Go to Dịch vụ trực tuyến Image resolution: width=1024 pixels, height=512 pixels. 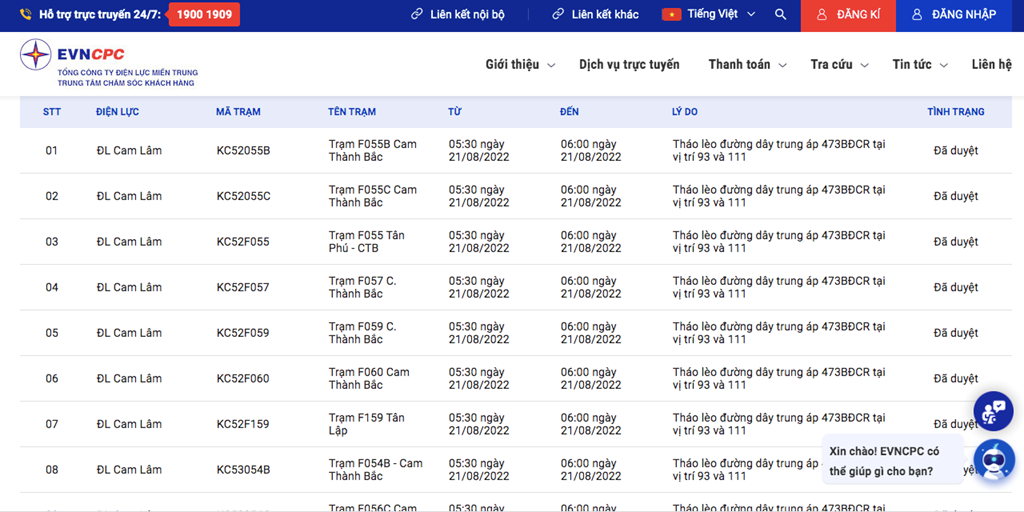[x=629, y=65]
